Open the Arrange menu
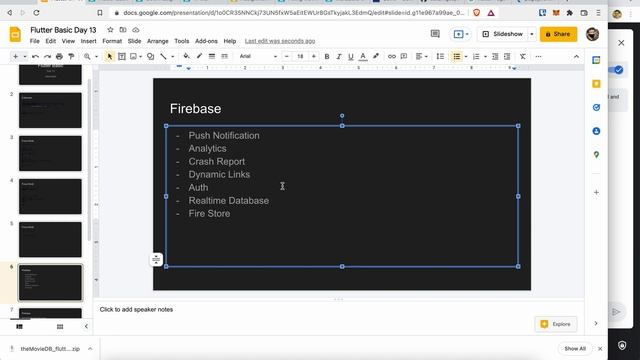Viewport: 640px width, 360px height. pos(158,41)
